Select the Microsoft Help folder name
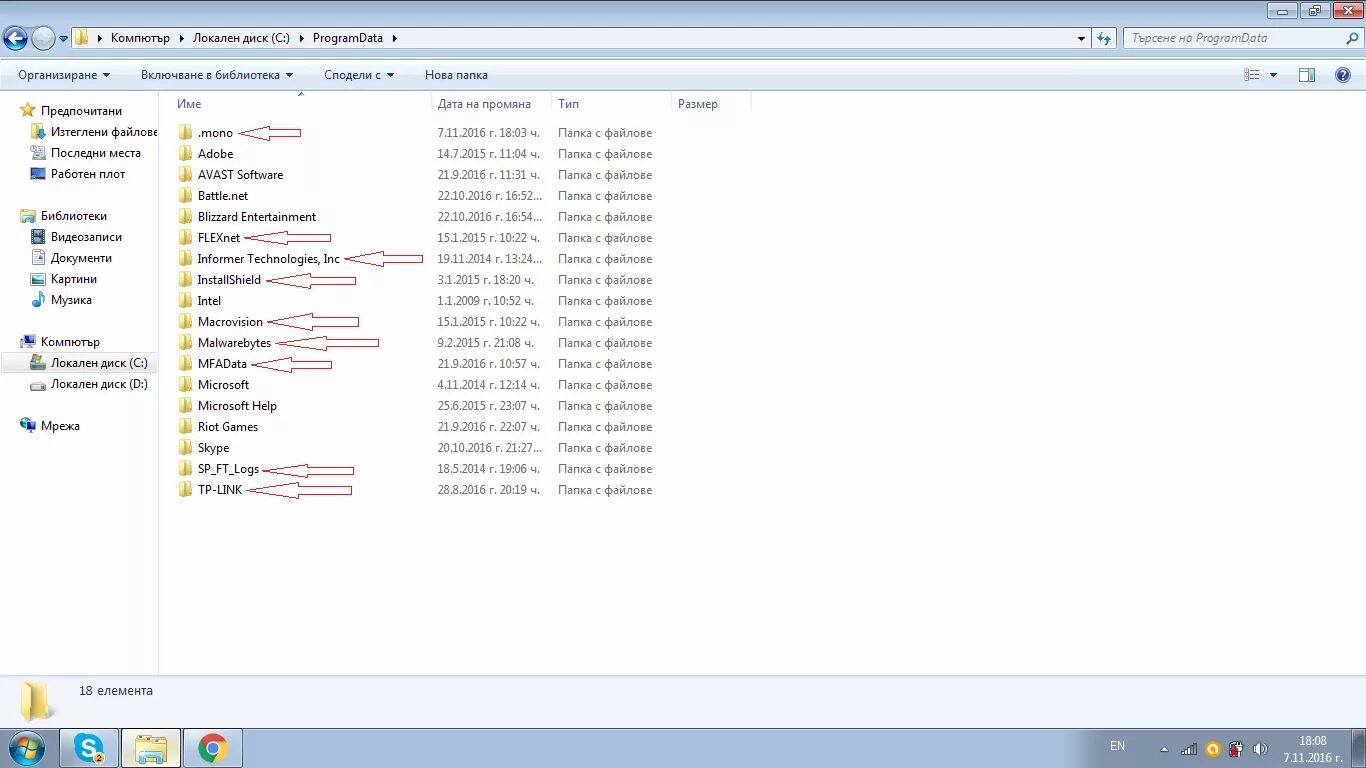This screenshot has width=1366, height=768. click(237, 406)
